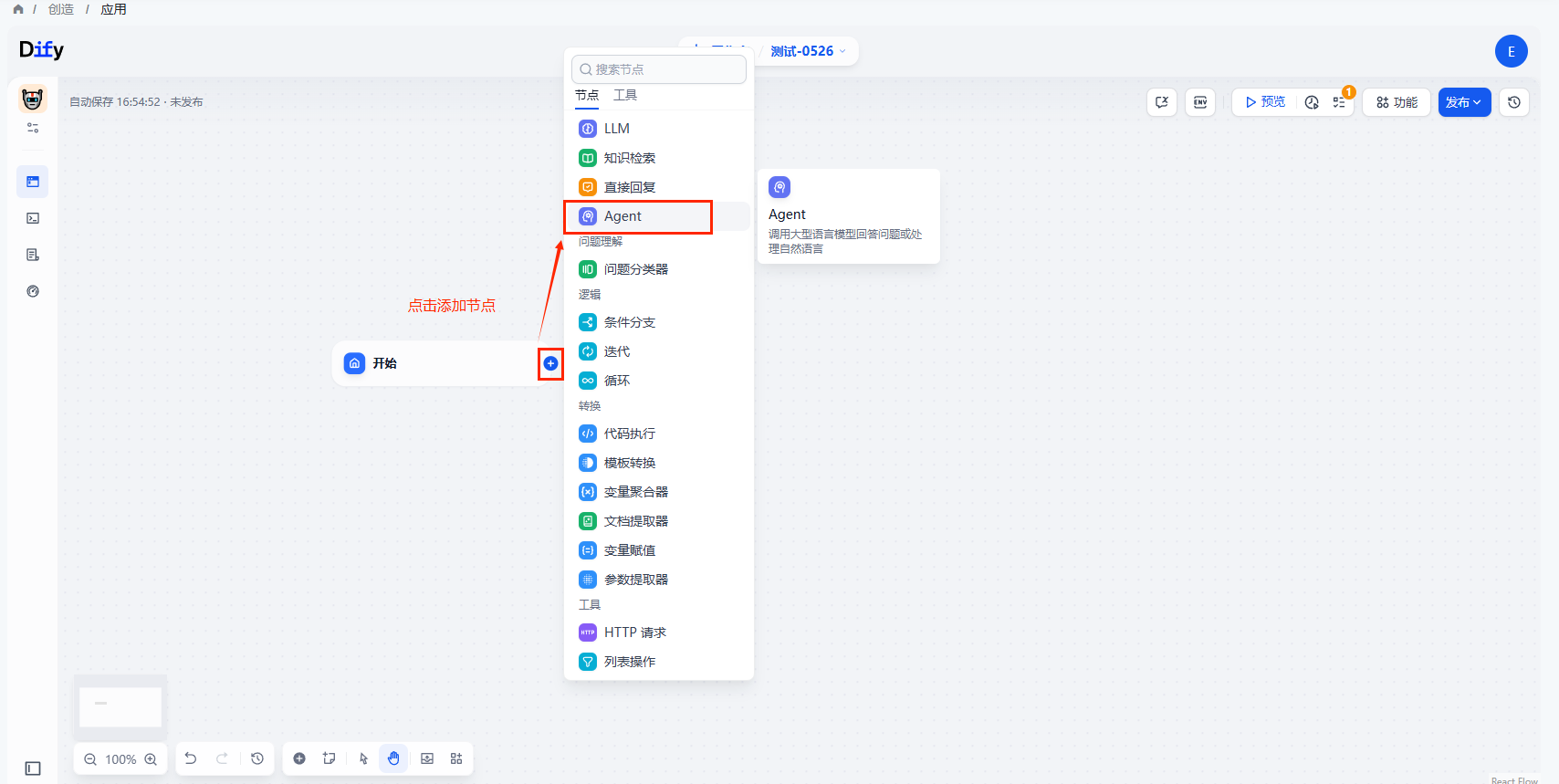The width and height of the screenshot is (1559, 784).
Task: Click the undo arrow in bottom toolbar
Action: tap(191, 758)
